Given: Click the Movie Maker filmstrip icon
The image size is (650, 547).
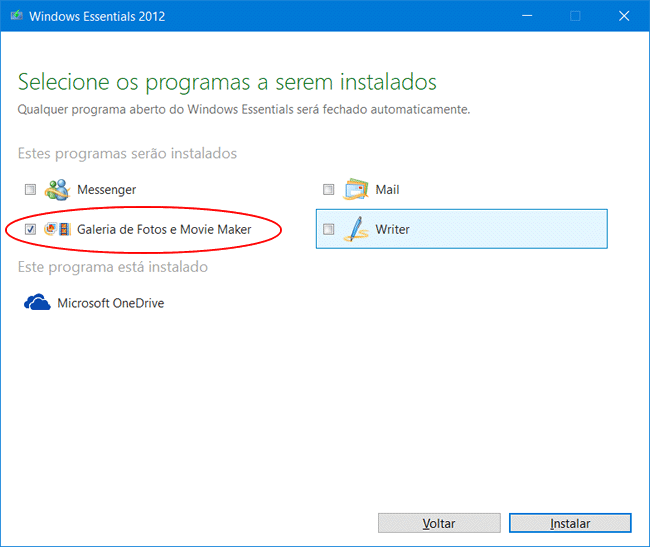Looking at the screenshot, I should [x=65, y=230].
